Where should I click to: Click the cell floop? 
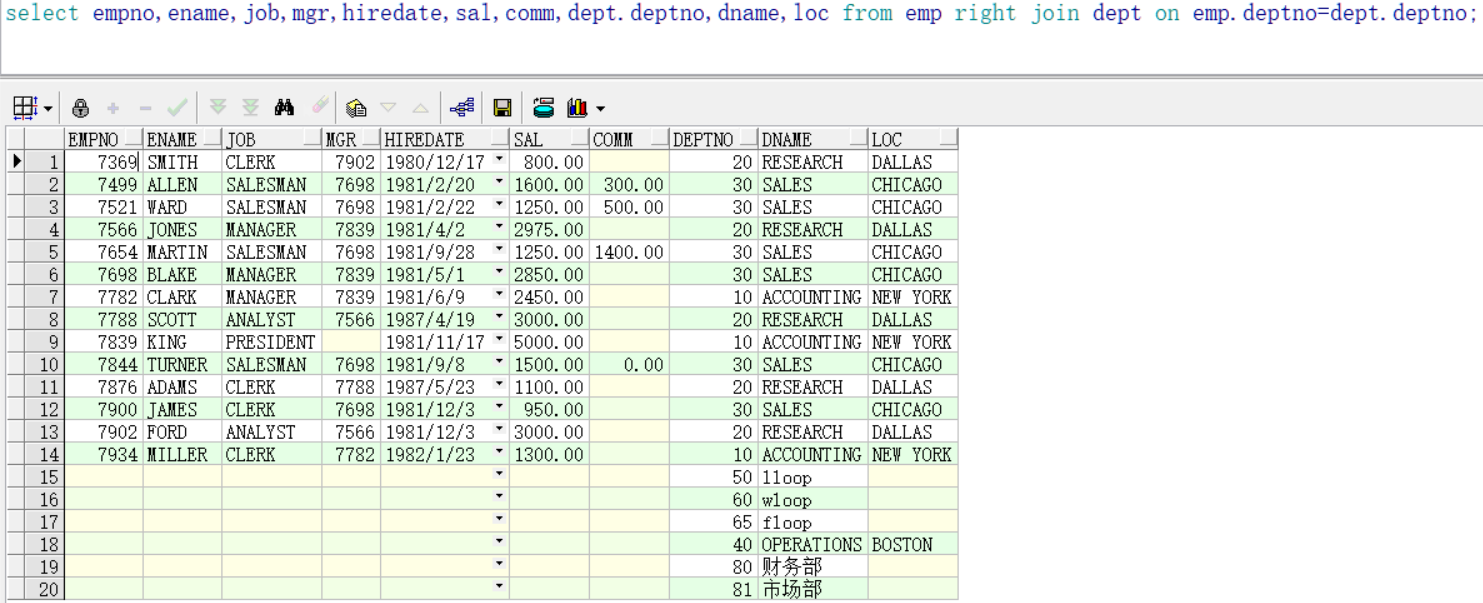coord(812,522)
